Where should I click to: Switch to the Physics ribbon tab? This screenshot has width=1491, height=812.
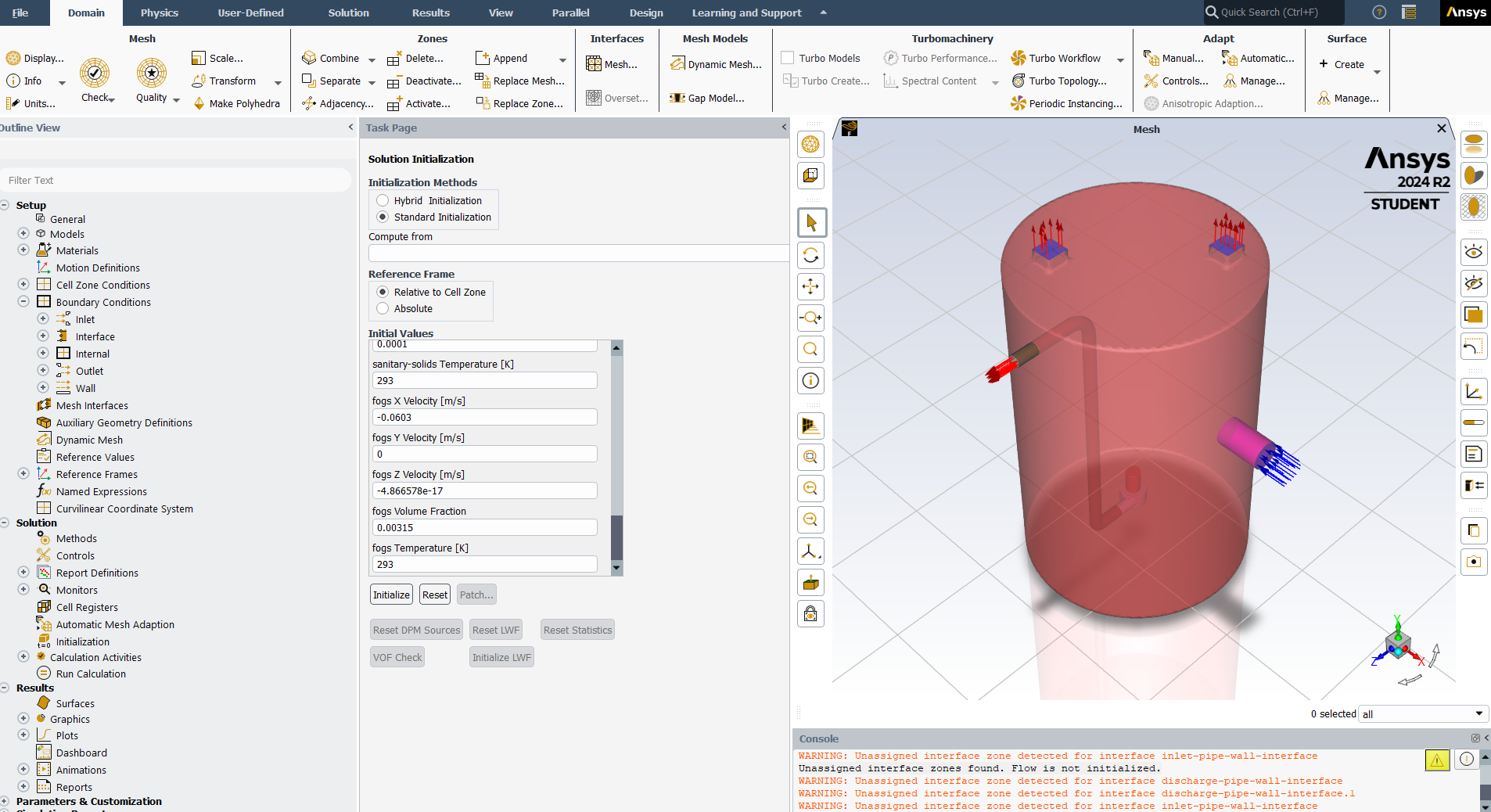160,13
